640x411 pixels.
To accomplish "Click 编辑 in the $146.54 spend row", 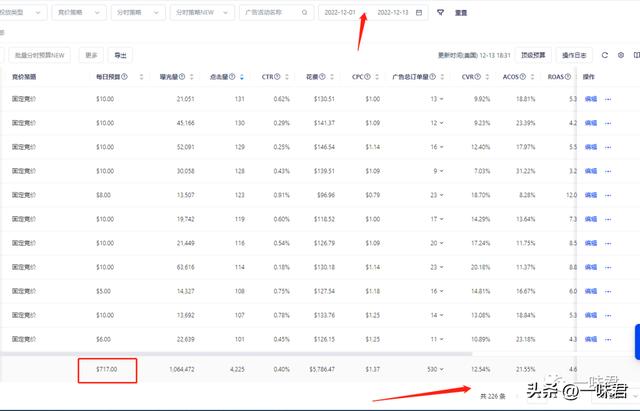I will pyautogui.click(x=591, y=147).
